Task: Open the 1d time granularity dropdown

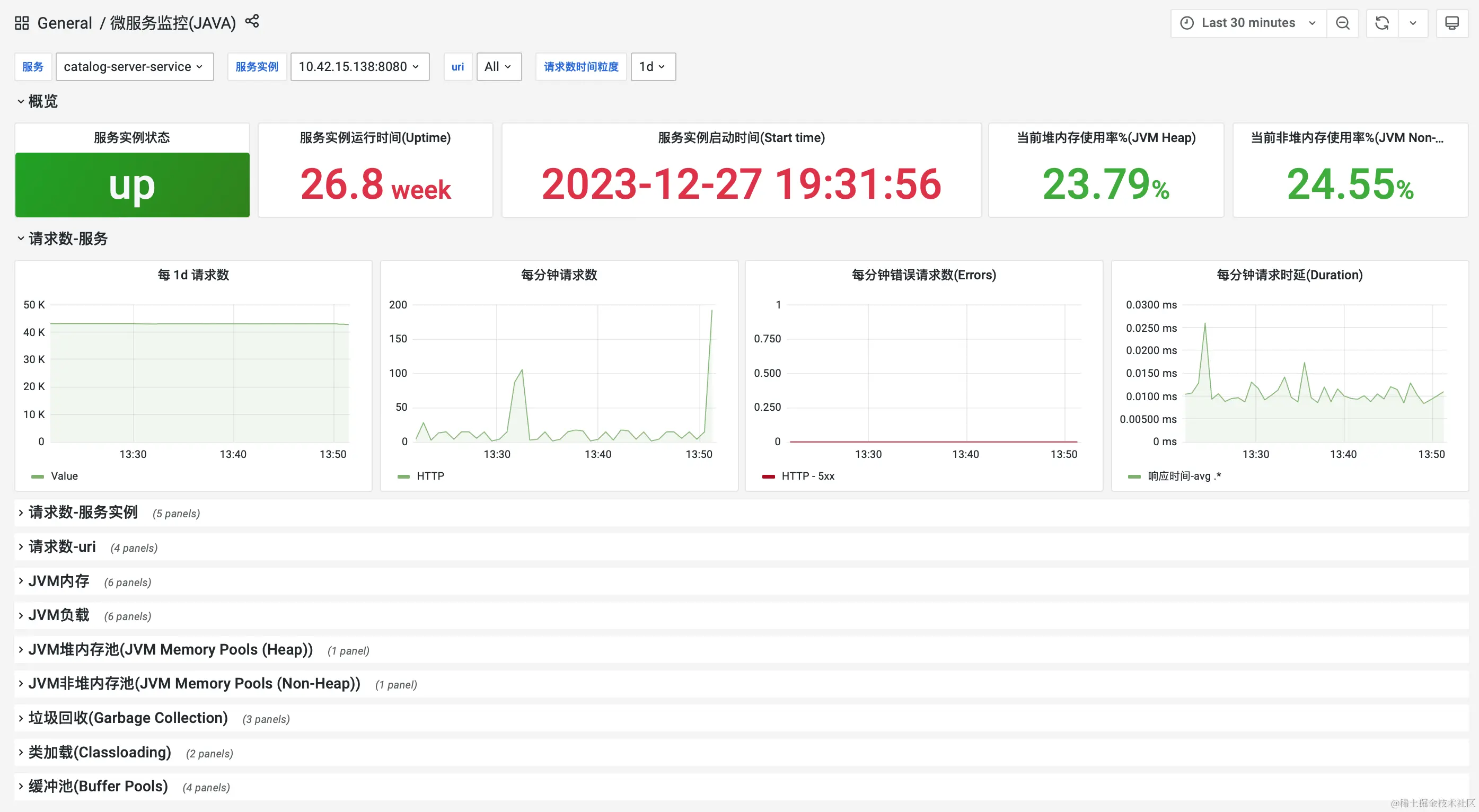Action: 653,67
